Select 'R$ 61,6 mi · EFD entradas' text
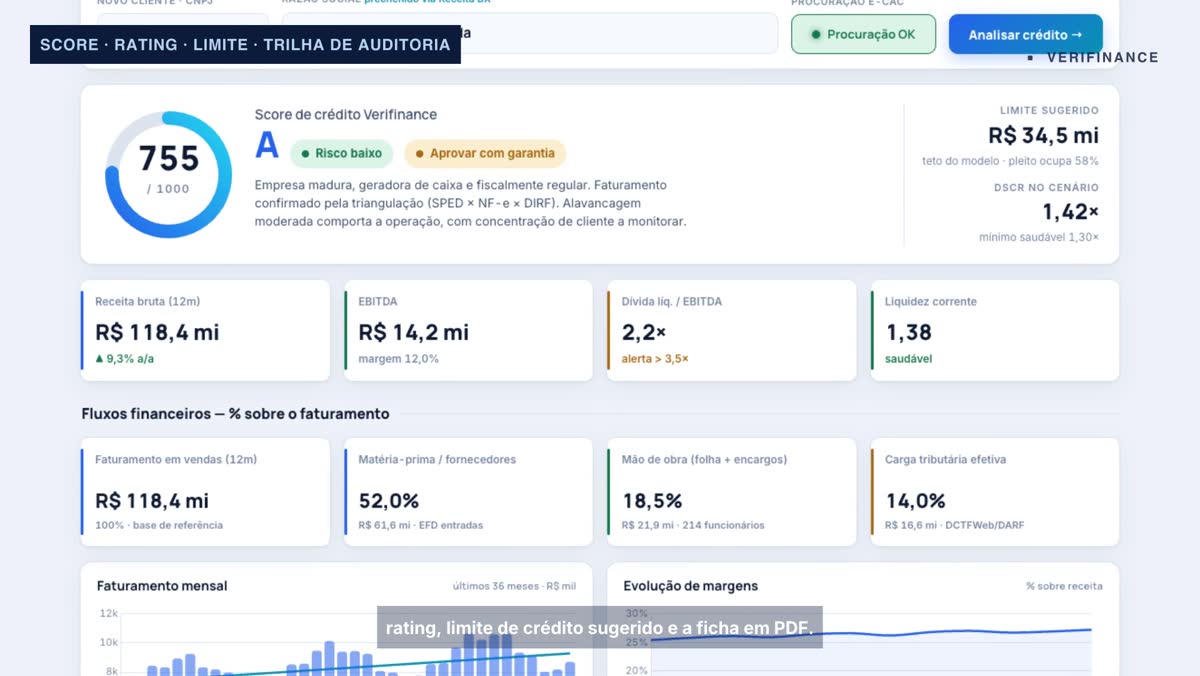The height and width of the screenshot is (676, 1200). [x=420, y=525]
